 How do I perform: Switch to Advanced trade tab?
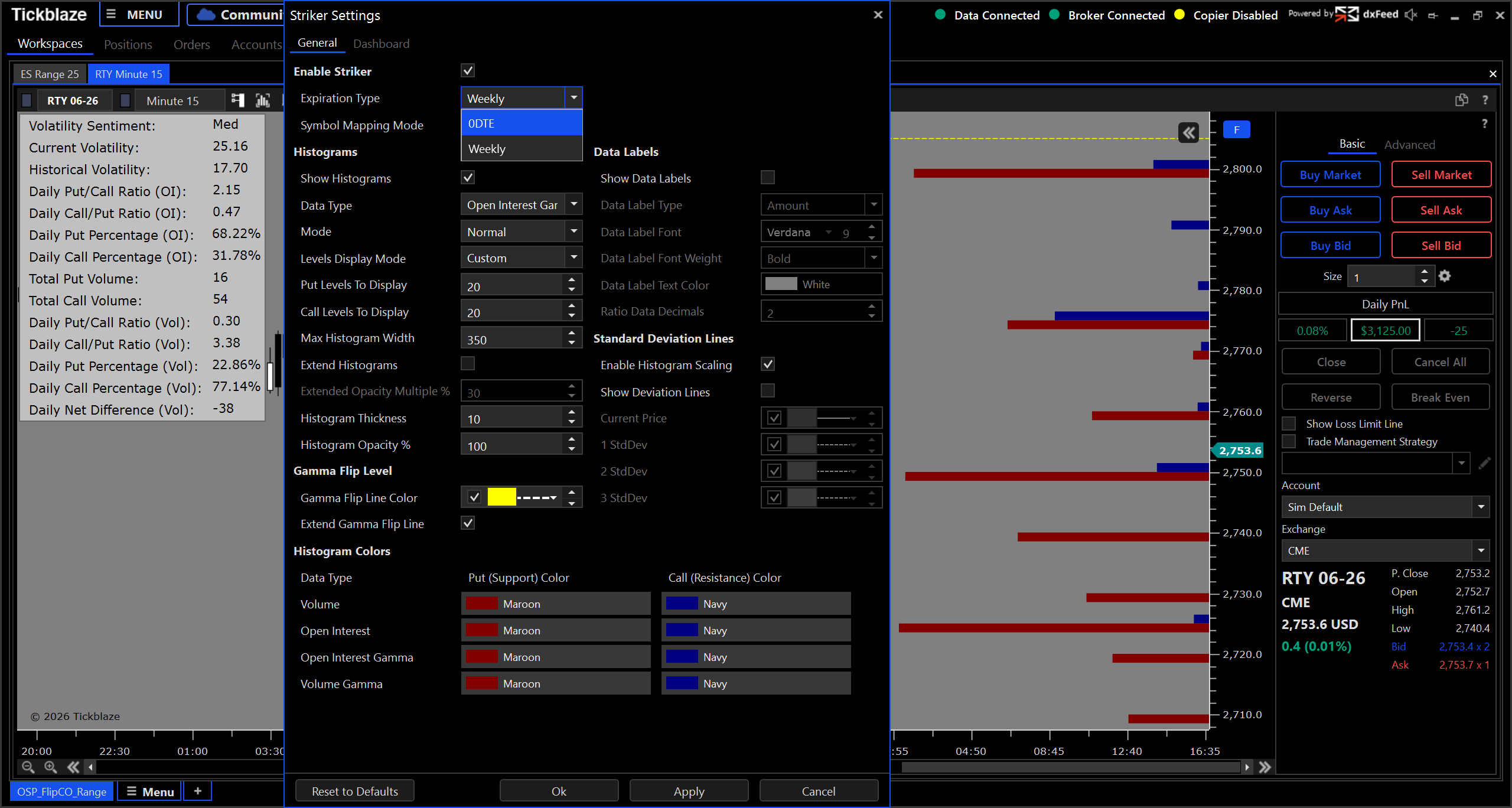coord(1409,145)
